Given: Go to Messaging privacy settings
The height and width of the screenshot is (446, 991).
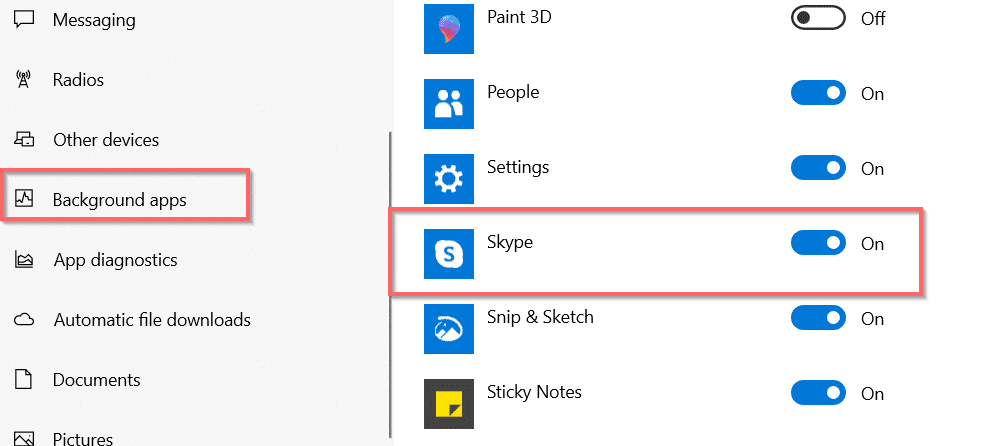Looking at the screenshot, I should point(93,20).
